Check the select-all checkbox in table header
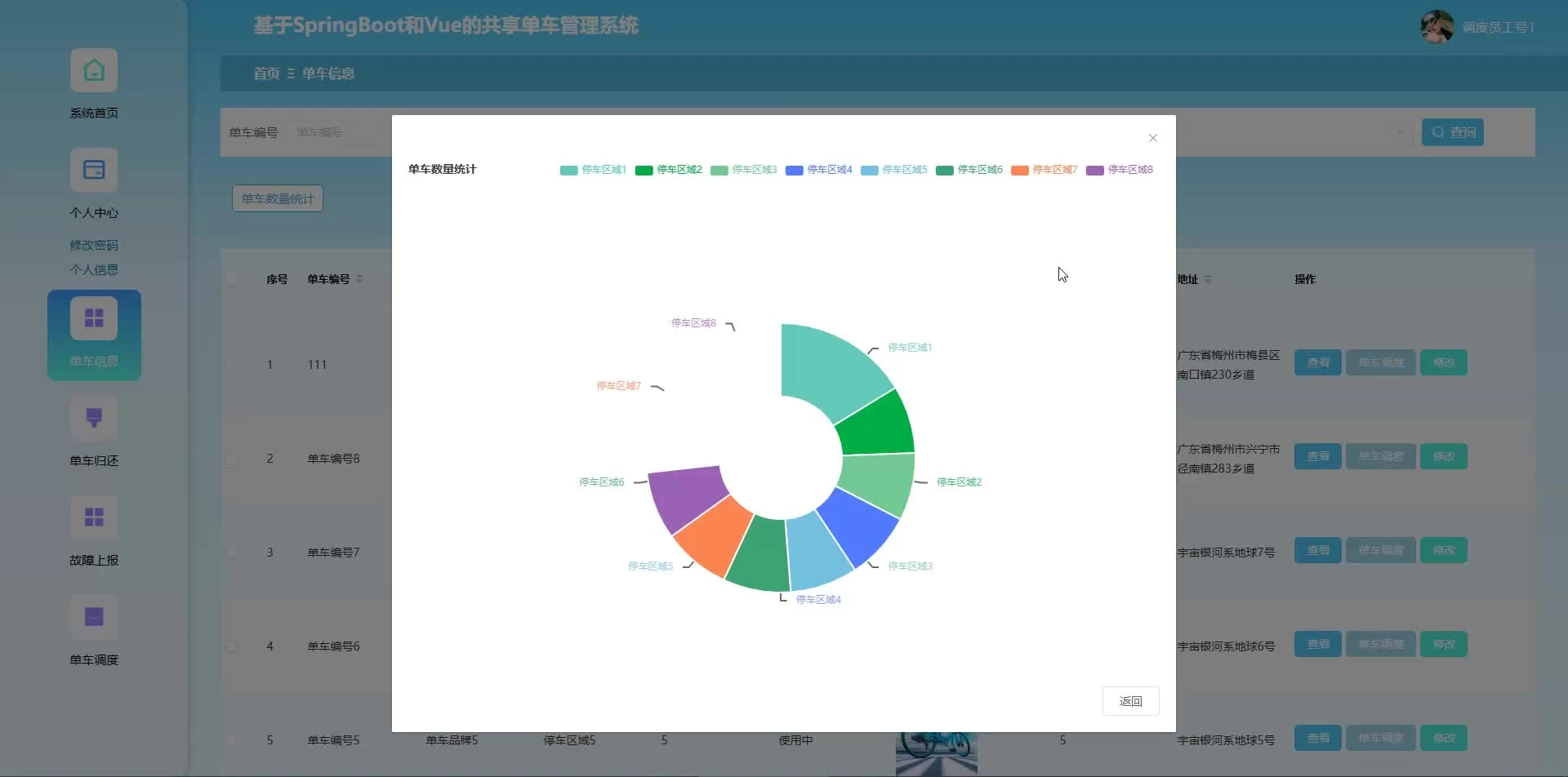Image resolution: width=1568 pixels, height=777 pixels. tap(232, 279)
